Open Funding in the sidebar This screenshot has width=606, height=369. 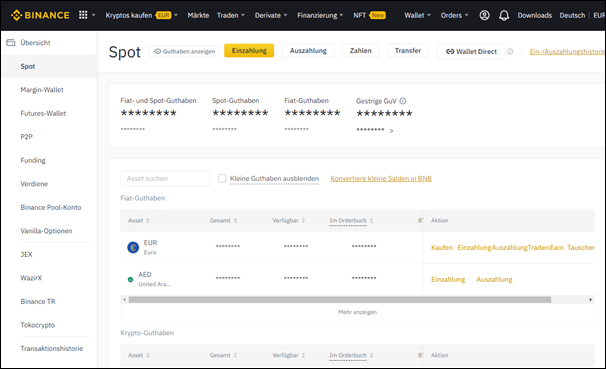pos(33,160)
